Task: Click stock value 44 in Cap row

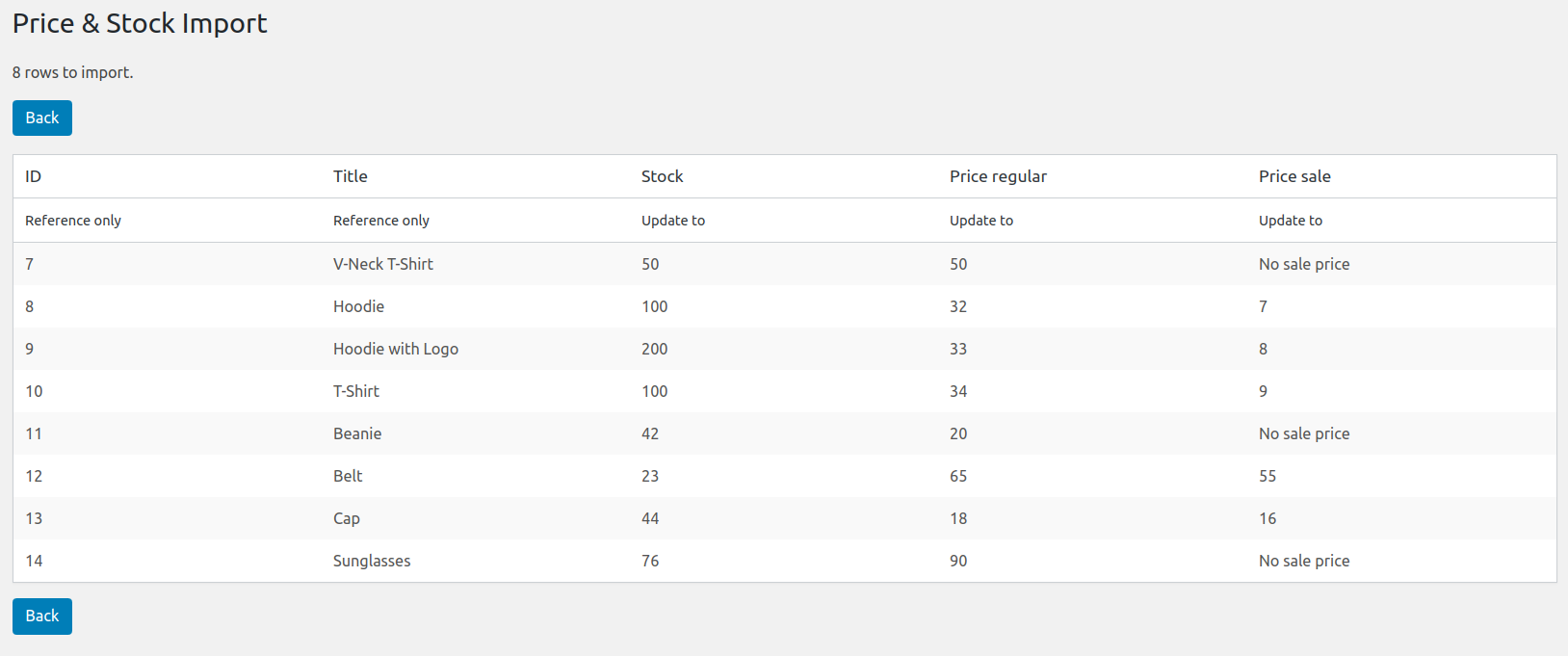Action: tap(650, 518)
